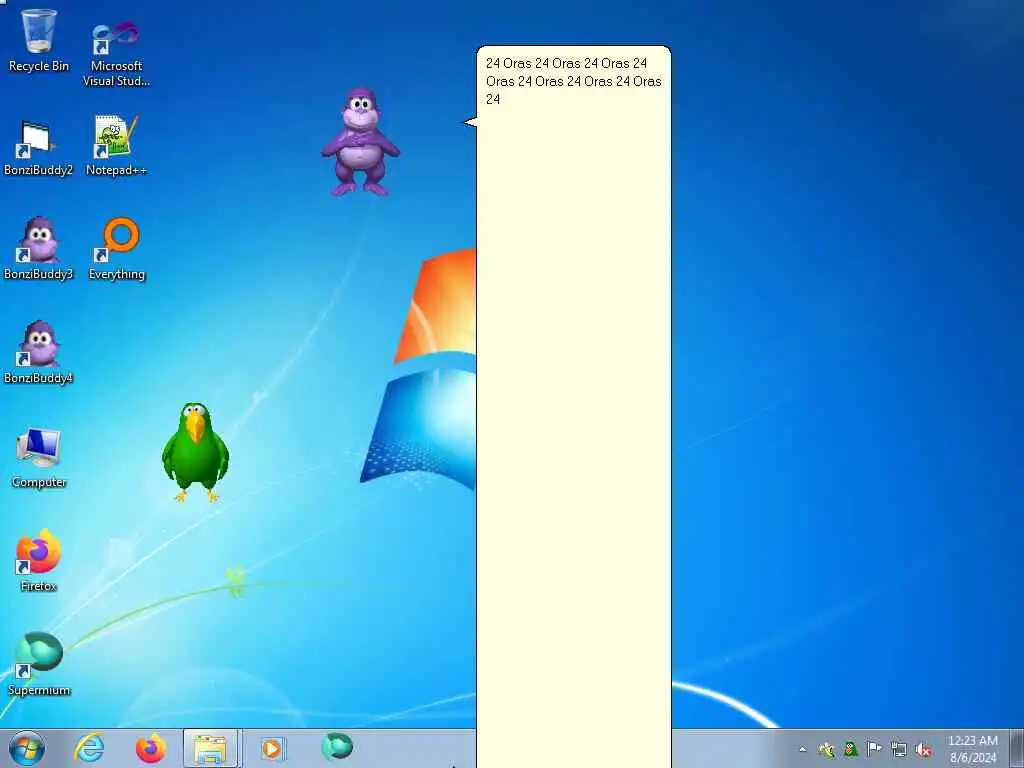
Task: Open the Windows Start menu orb
Action: [x=27, y=748]
